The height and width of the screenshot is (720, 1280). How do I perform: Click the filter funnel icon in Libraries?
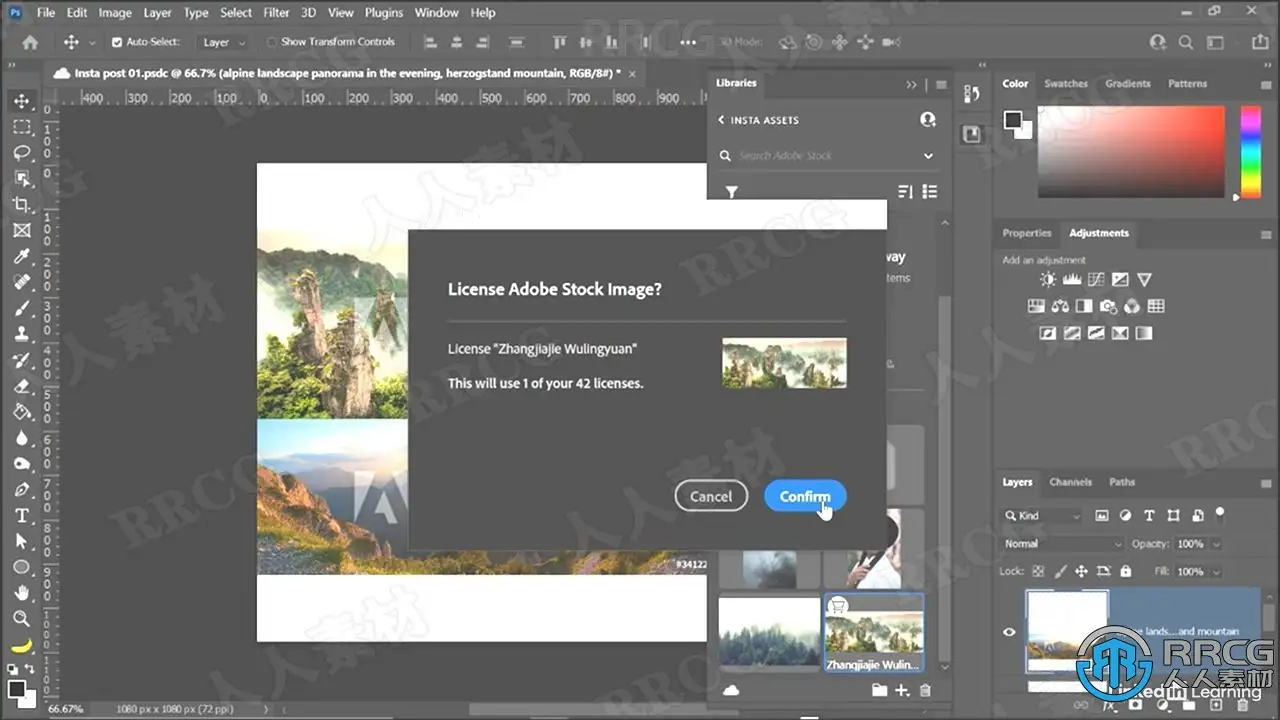(731, 192)
